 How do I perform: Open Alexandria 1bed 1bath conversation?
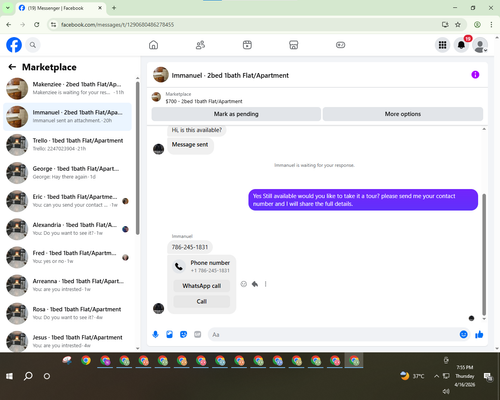click(x=67, y=229)
